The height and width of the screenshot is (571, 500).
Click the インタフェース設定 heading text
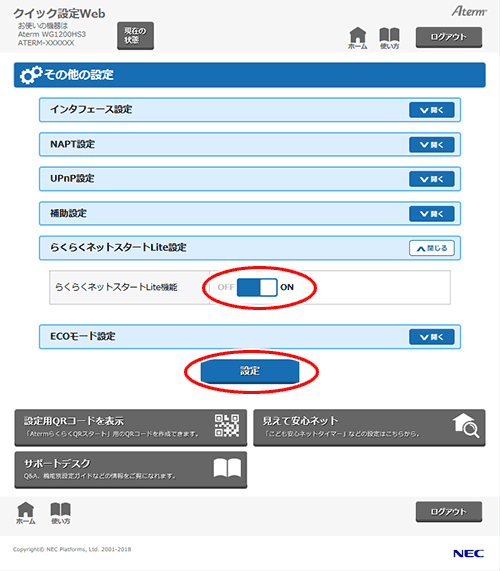91,110
